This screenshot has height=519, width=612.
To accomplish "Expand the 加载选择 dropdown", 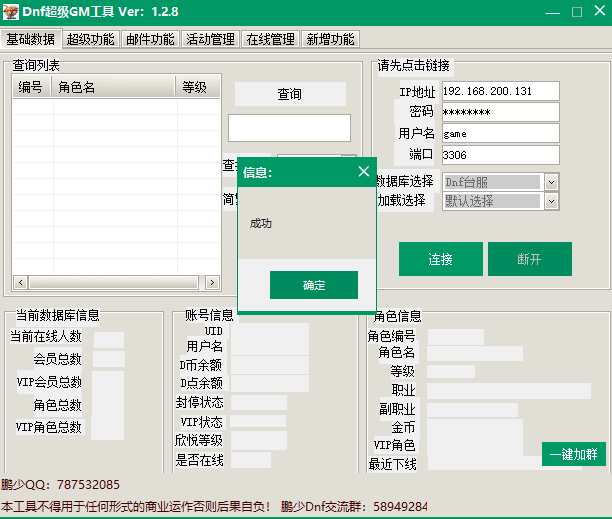I will (550, 201).
